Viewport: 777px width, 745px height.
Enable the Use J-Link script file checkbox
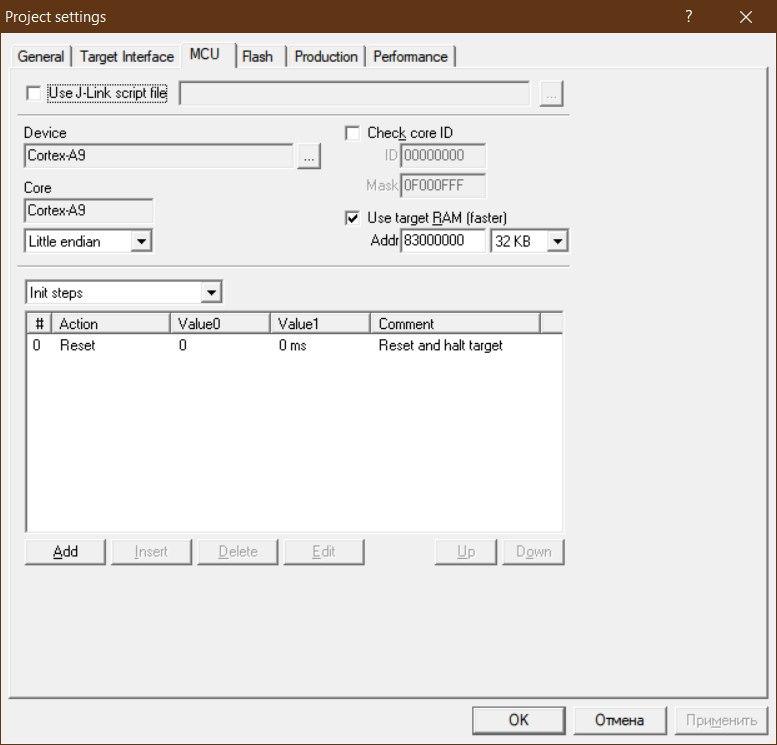click(34, 93)
